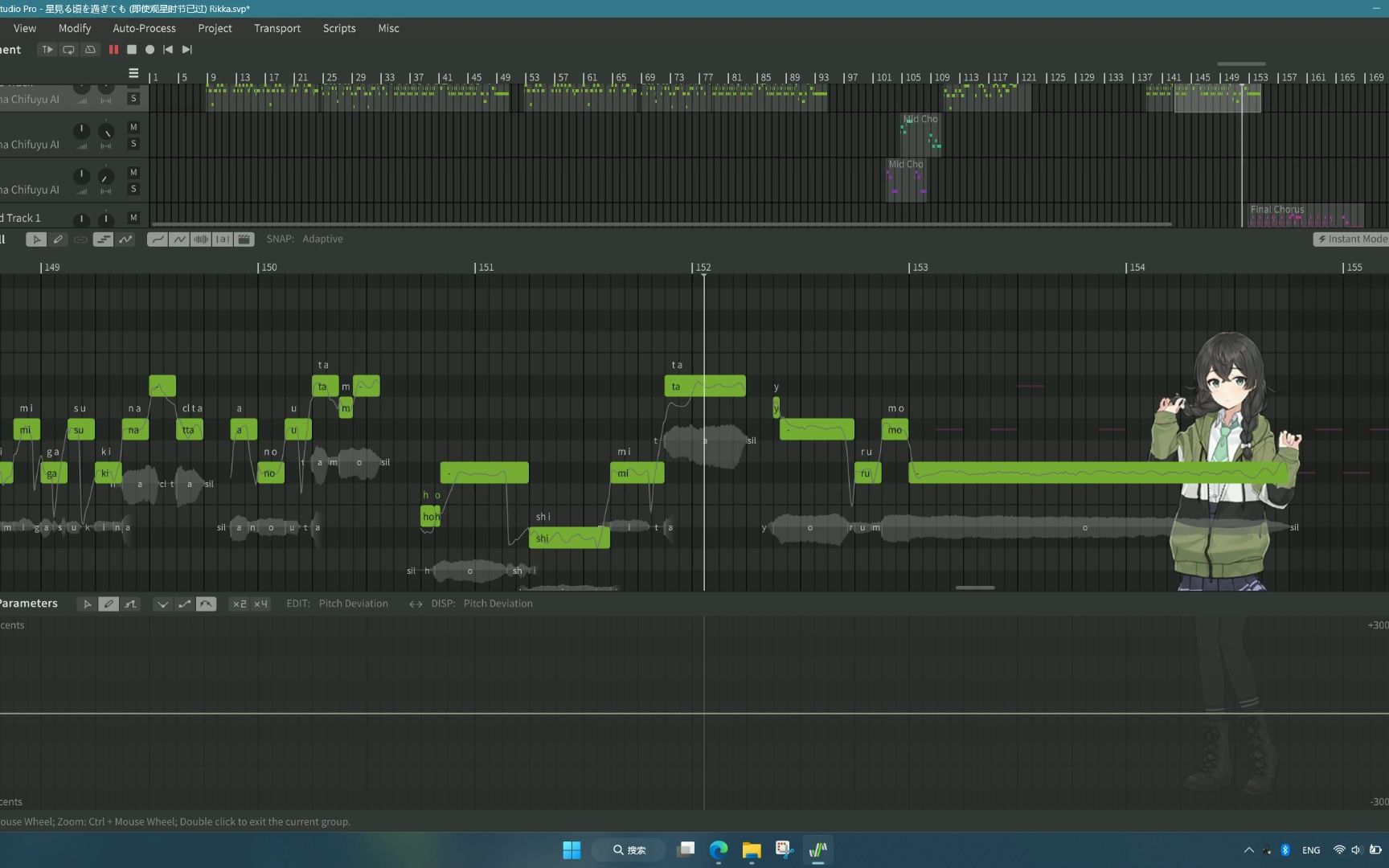Select the pencil note tool in piano roll
The width and height of the screenshot is (1389, 868).
(58, 240)
